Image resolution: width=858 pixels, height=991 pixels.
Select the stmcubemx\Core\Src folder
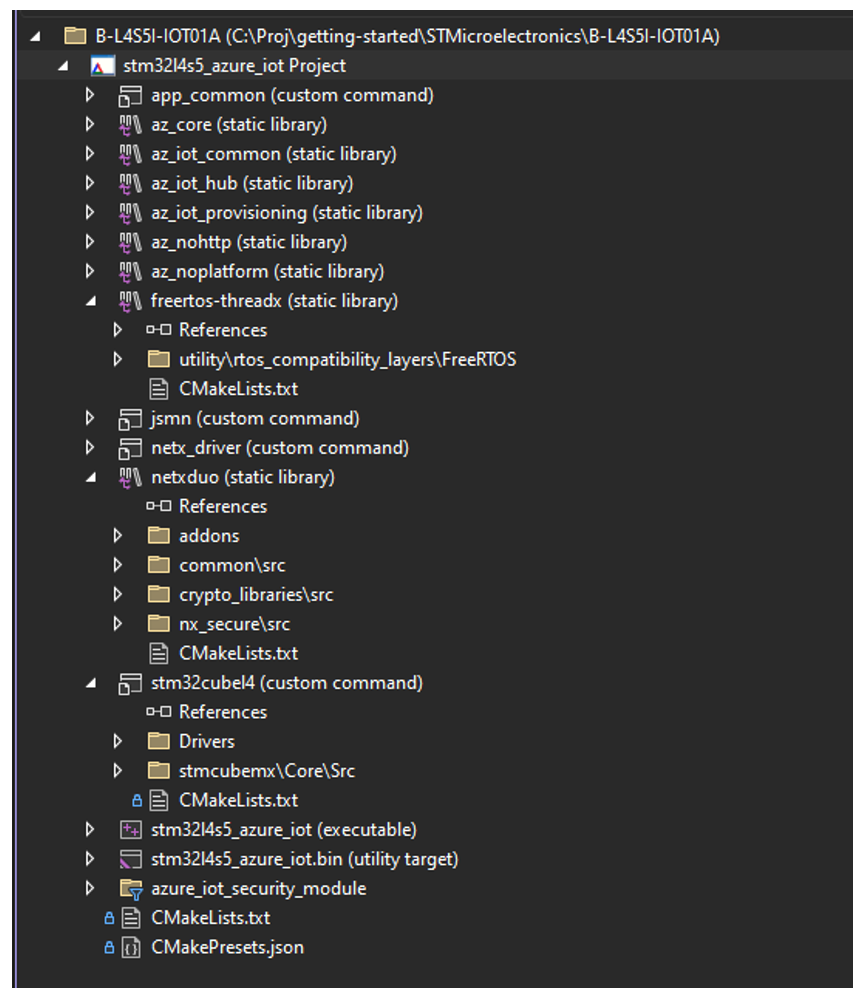tap(266, 771)
